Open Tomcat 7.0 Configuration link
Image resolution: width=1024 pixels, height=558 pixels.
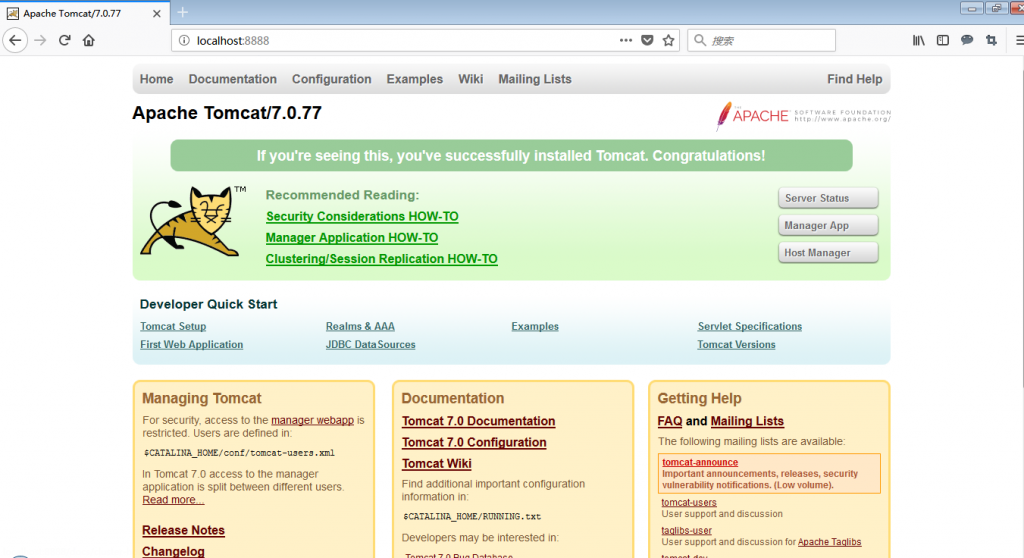474,442
